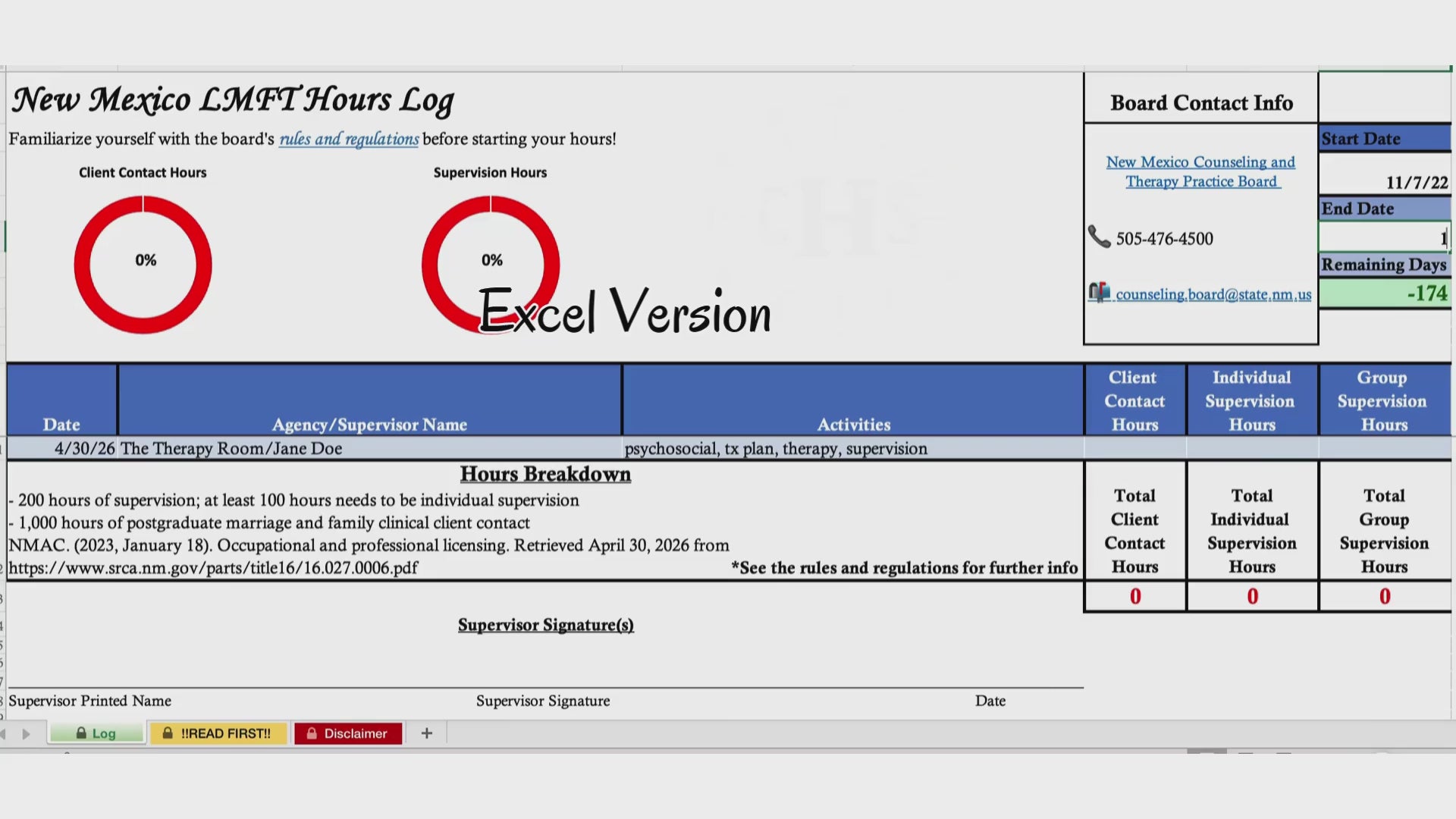1456x819 pixels.
Task: Select the Individual Supervision Hours column header
Action: pos(1252,400)
